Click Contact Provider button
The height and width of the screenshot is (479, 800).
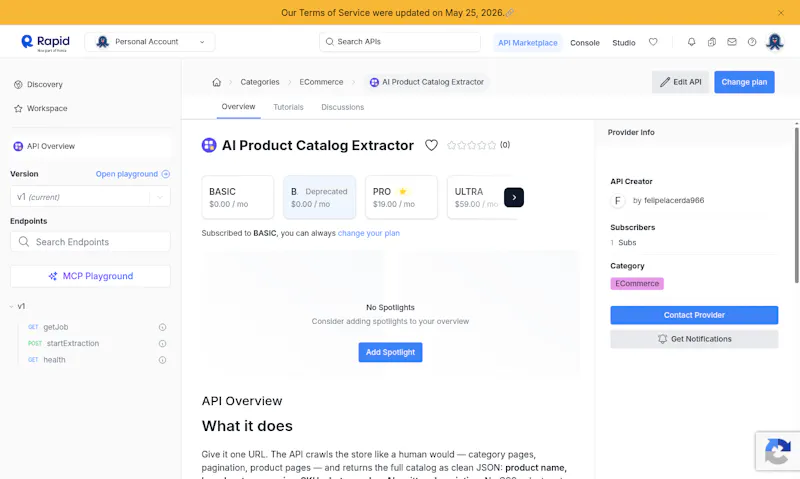pos(694,315)
